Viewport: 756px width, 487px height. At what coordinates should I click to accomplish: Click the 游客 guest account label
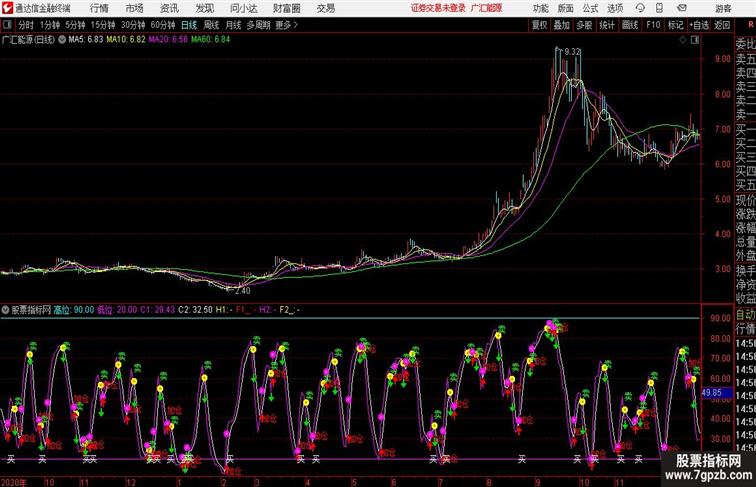coord(723,8)
